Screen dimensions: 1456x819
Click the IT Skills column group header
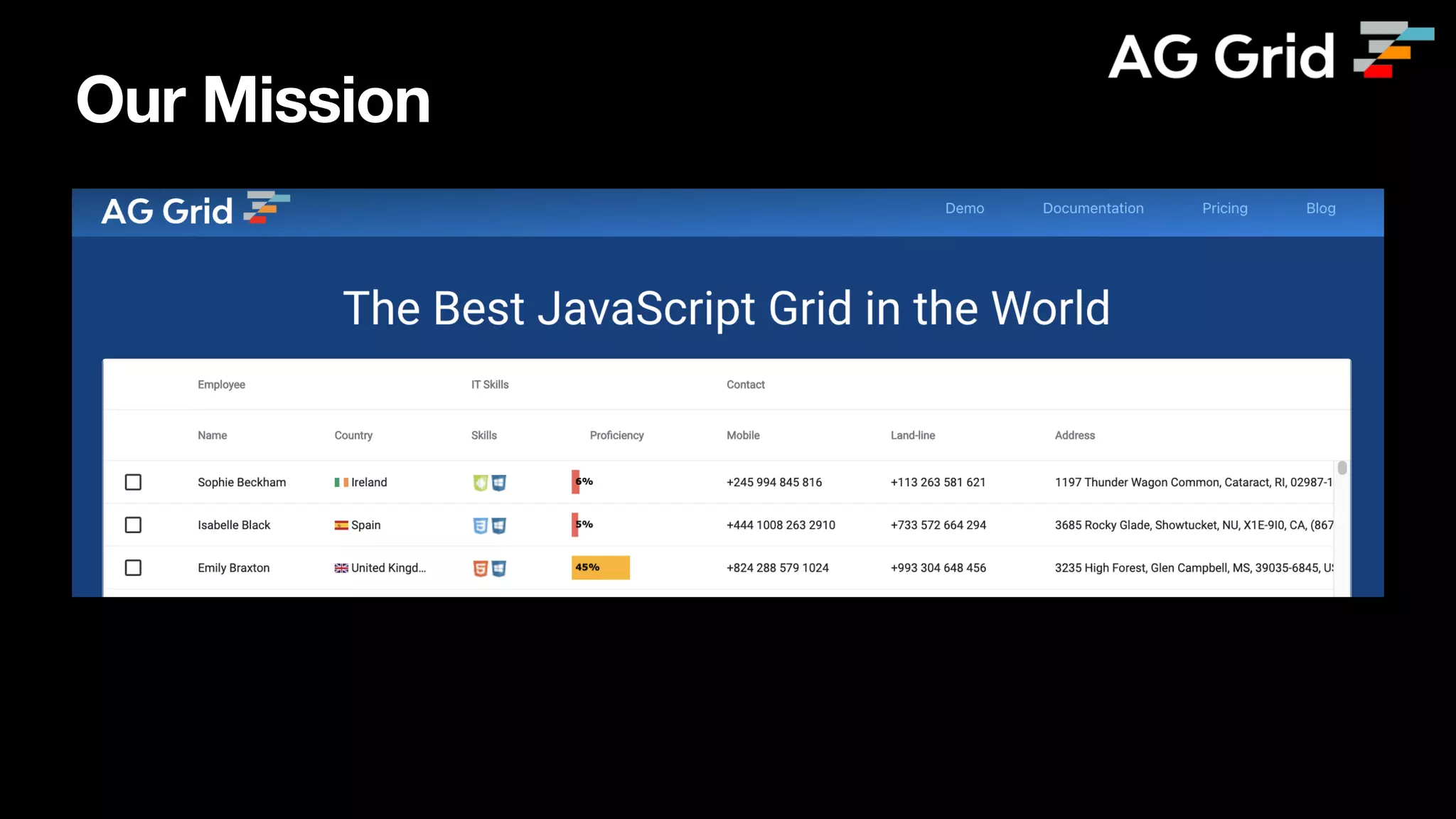[490, 385]
